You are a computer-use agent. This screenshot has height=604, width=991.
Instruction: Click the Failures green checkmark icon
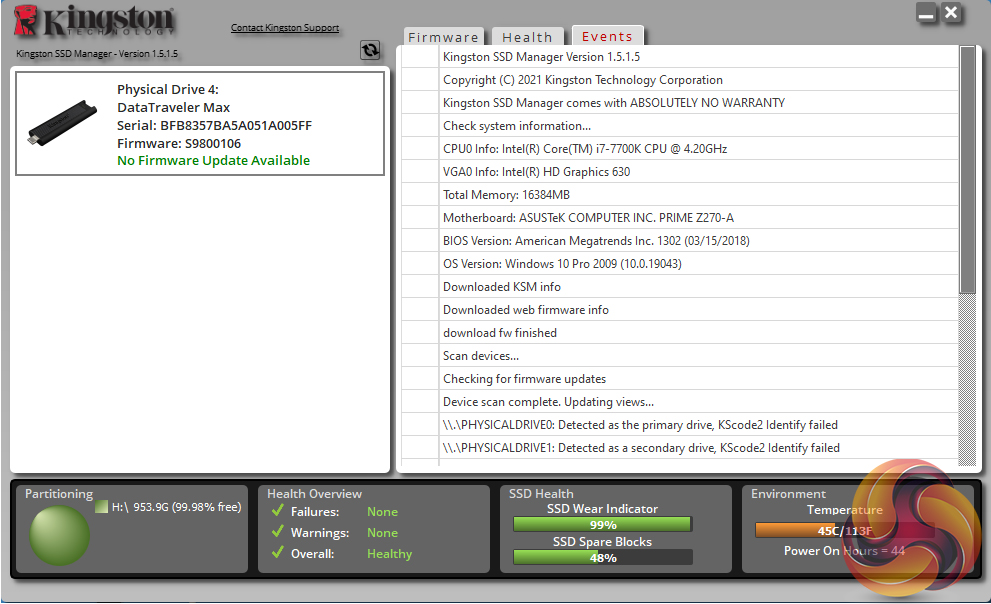tap(277, 510)
